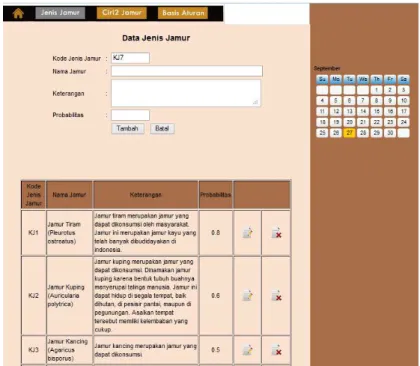Select date 10 in the calendar
This screenshot has width=420, height=366.
pos(403,101)
